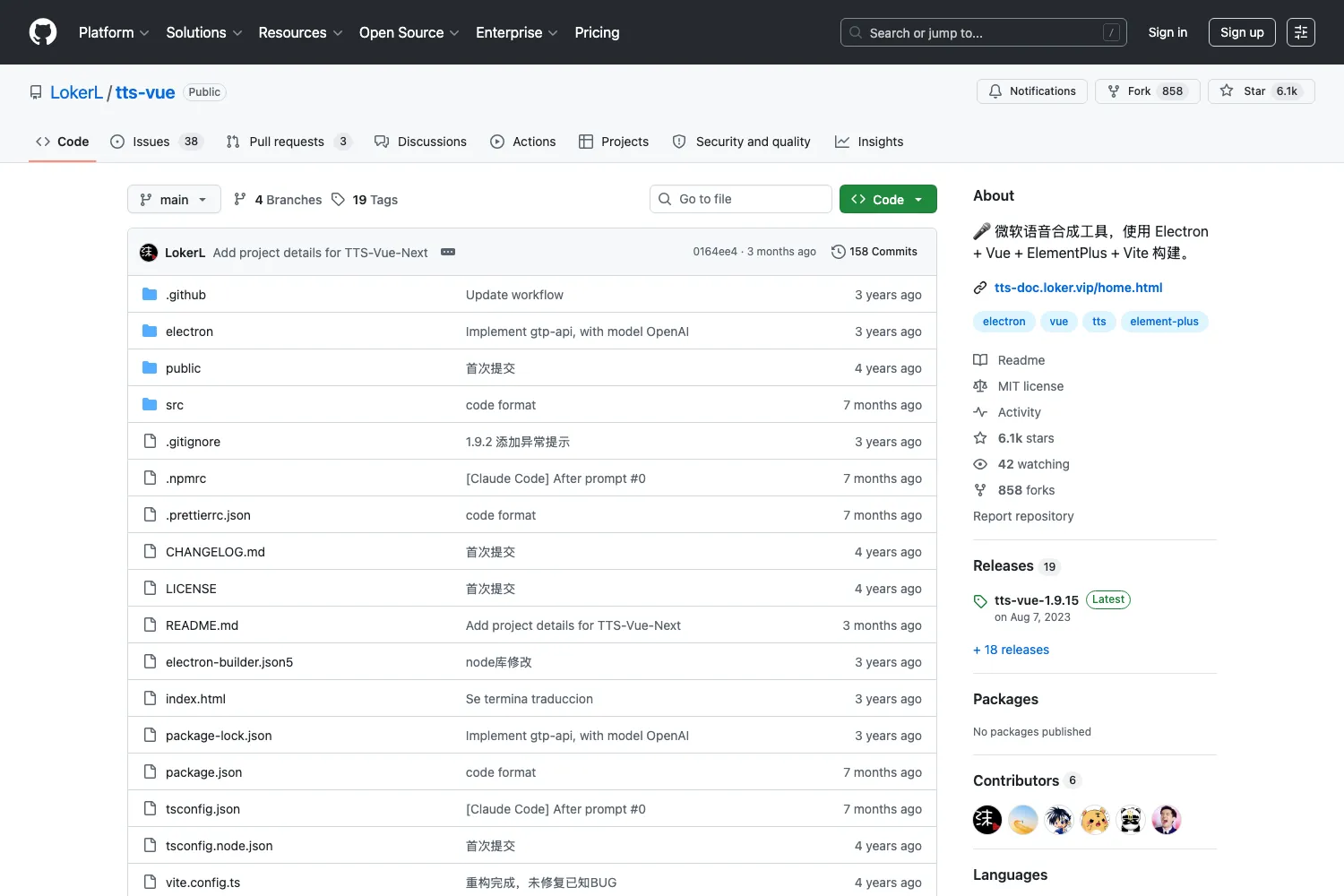Click the package.json file icon
Image resolution: width=1344 pixels, height=896 pixels.
click(x=150, y=771)
